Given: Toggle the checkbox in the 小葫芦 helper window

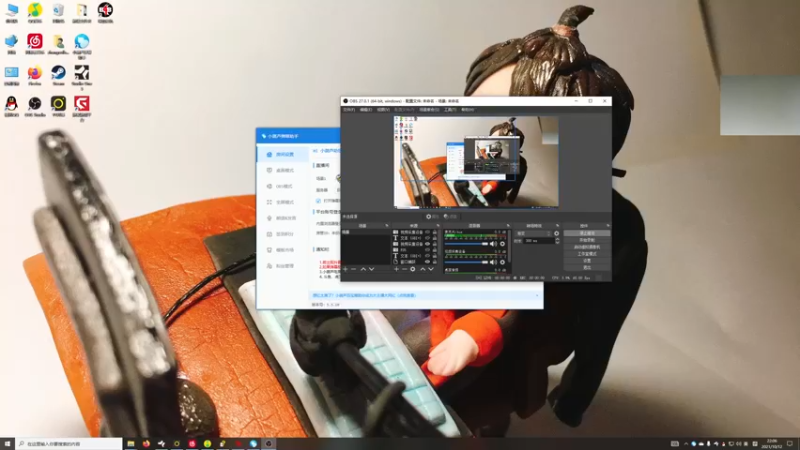Looking at the screenshot, I should (x=318, y=201).
